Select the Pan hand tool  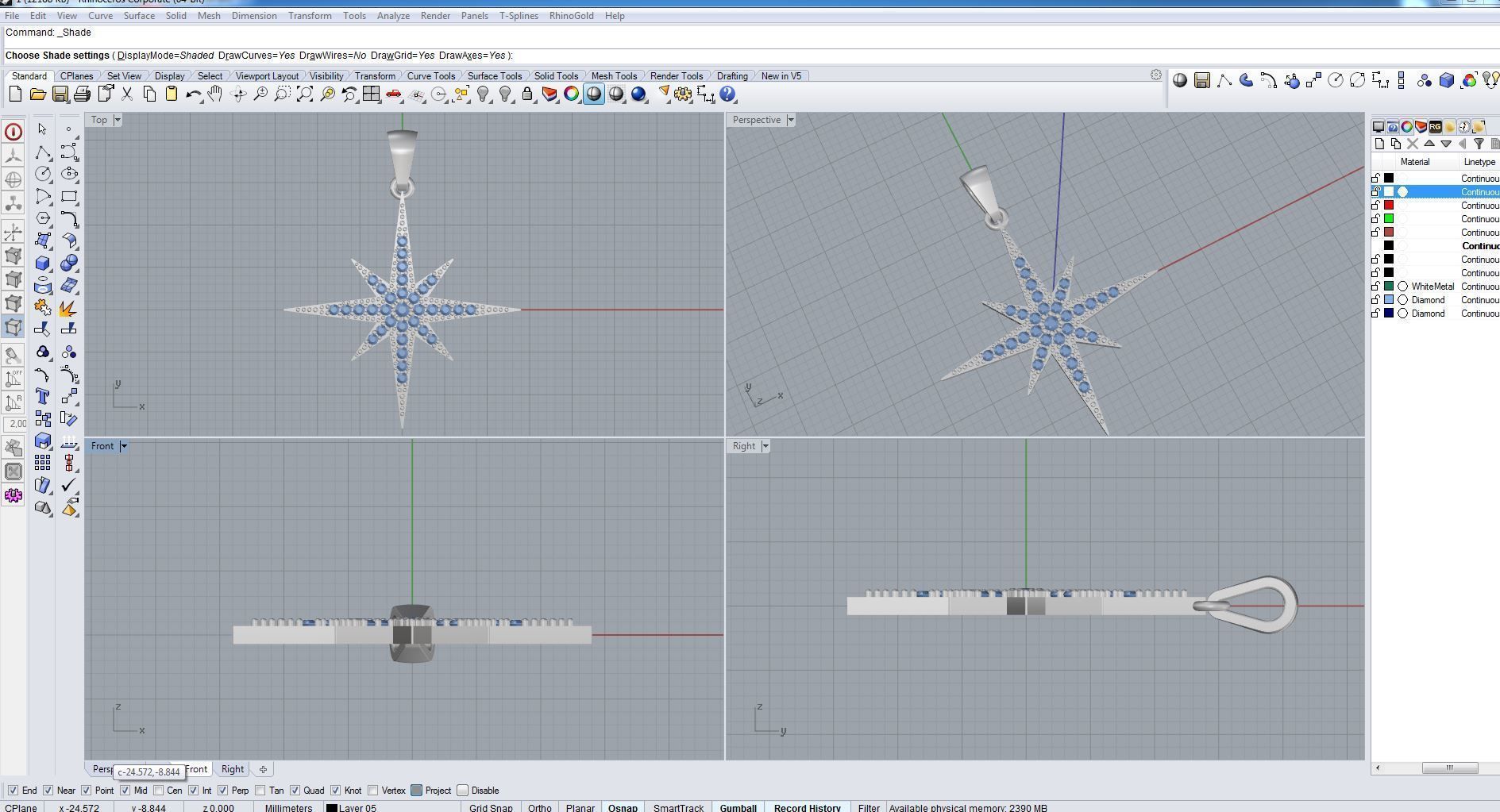pos(215,94)
